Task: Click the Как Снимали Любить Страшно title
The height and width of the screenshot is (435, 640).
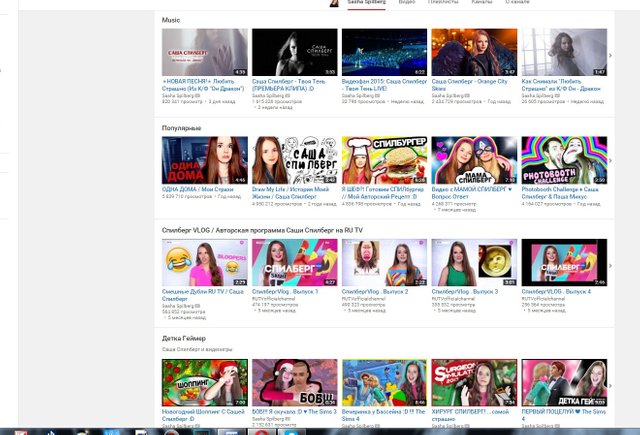Action: coord(561,85)
